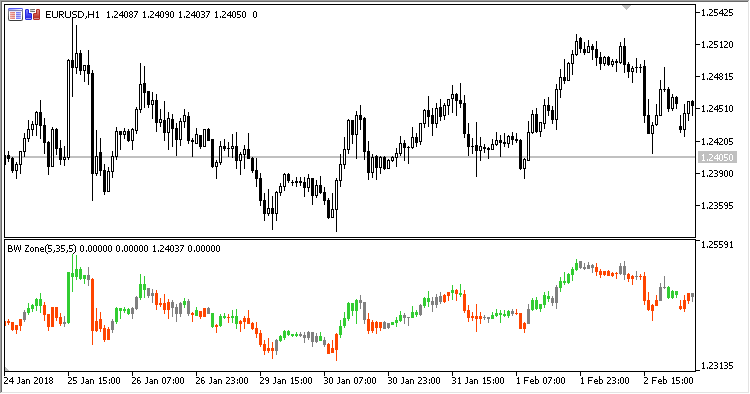Click the 1 Feb 07:00 time label
The image size is (750, 394).
pos(541,381)
